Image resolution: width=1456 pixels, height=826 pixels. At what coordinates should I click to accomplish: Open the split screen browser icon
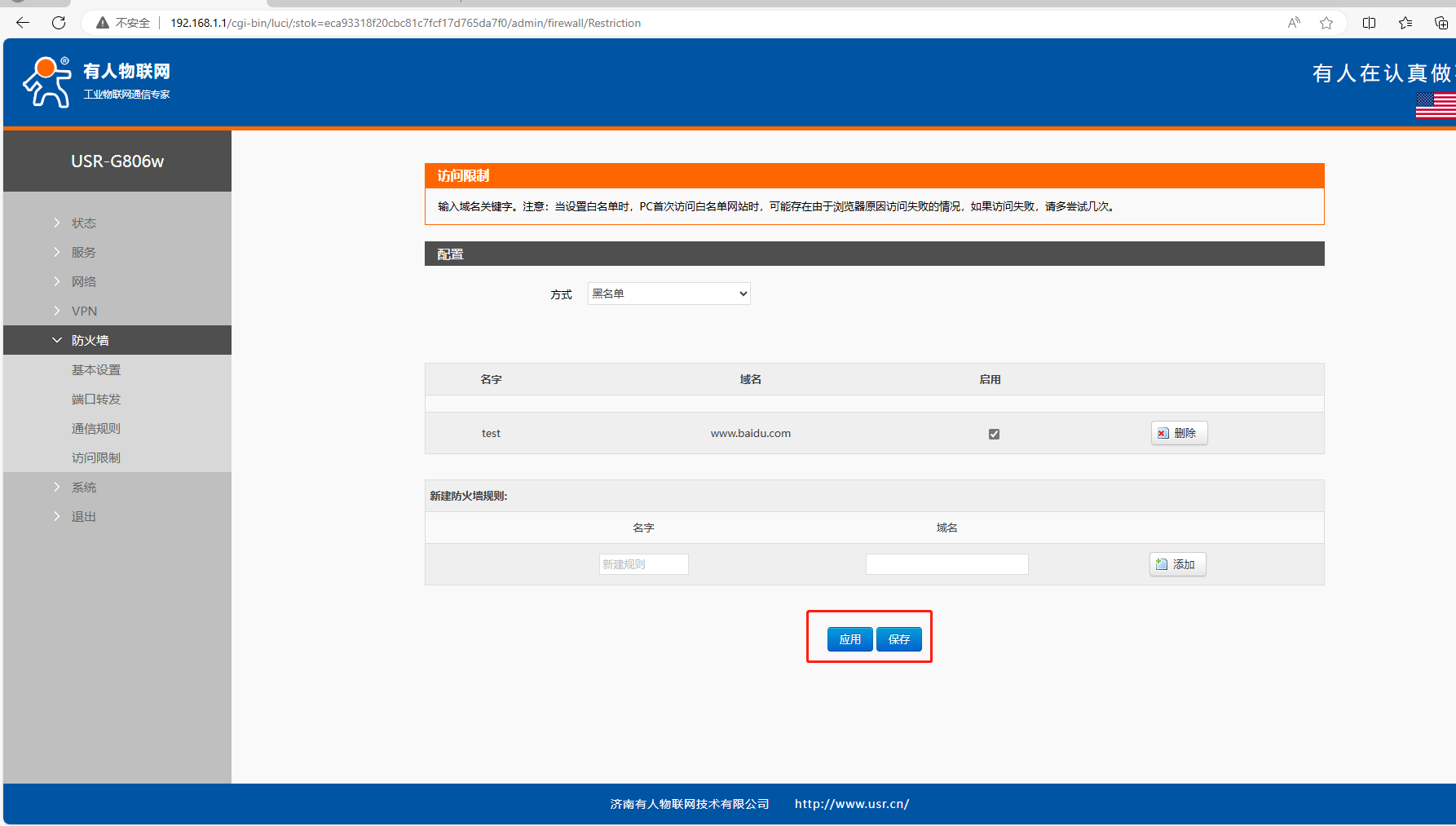tap(1370, 23)
